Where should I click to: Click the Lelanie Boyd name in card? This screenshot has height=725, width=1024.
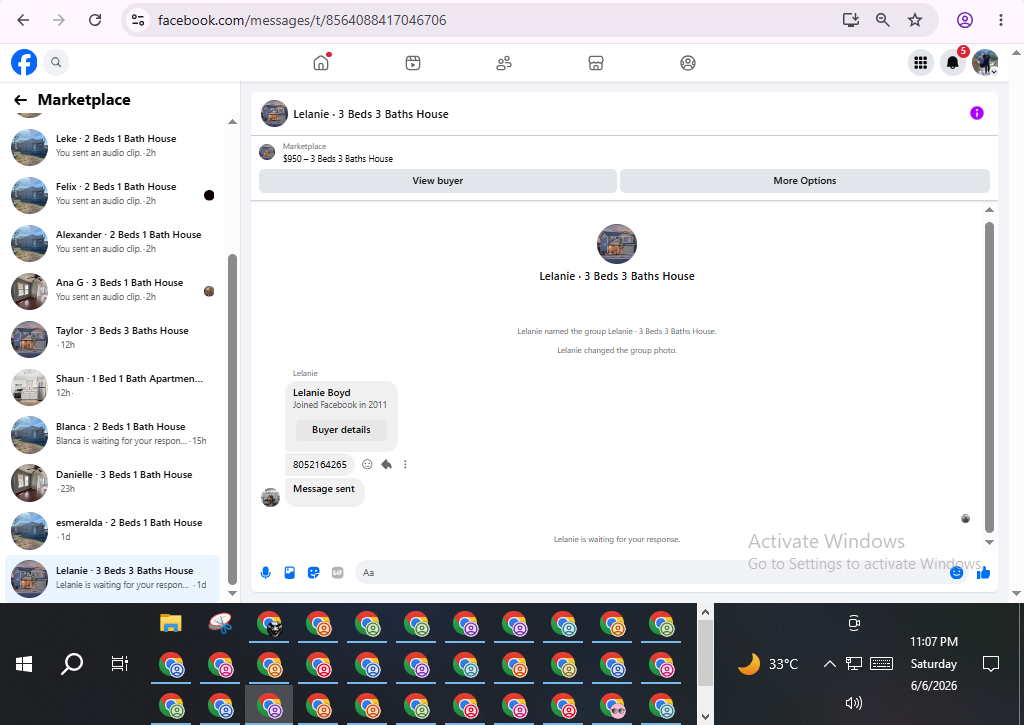click(321, 393)
